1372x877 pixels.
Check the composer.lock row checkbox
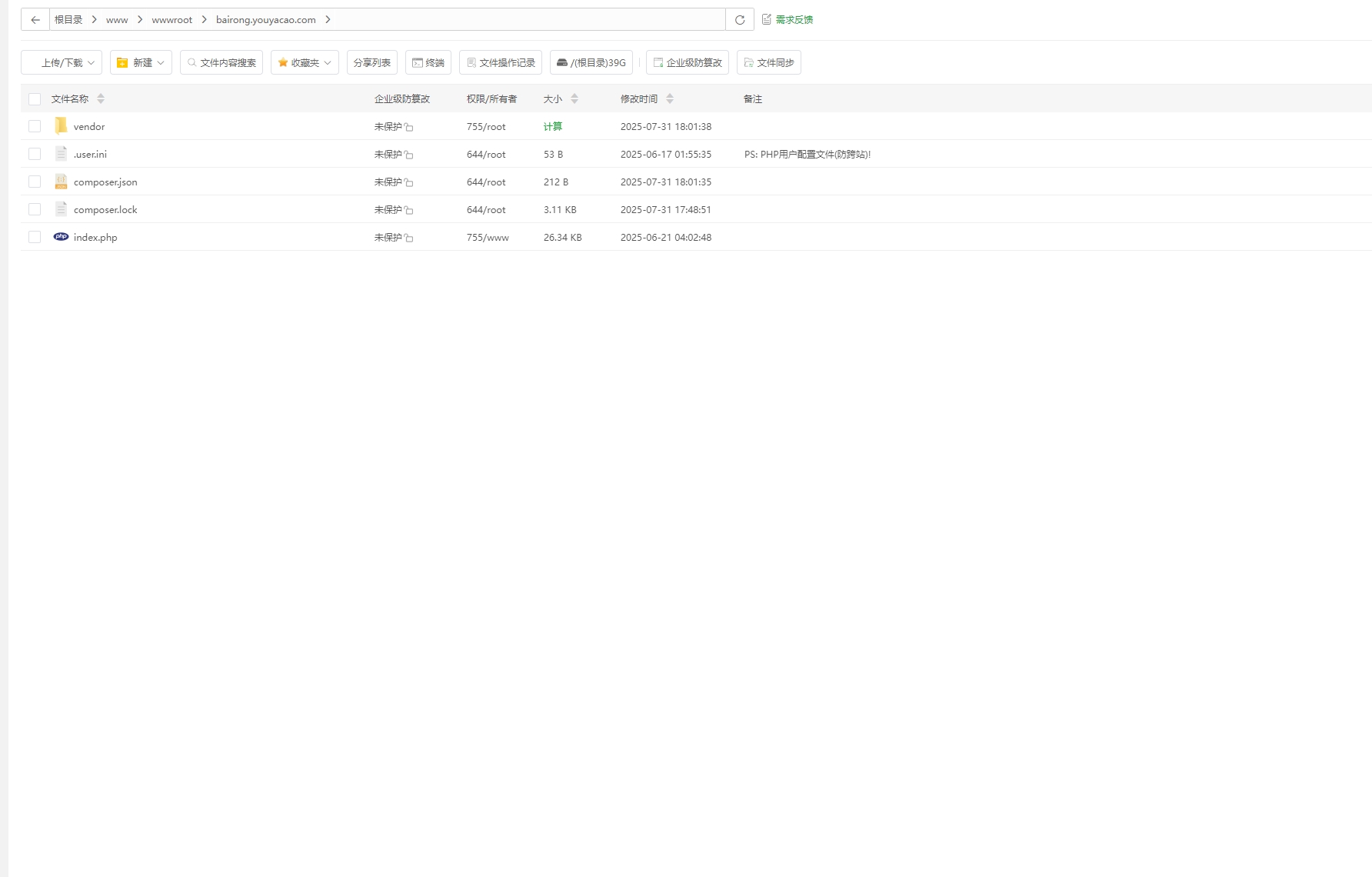(35, 209)
